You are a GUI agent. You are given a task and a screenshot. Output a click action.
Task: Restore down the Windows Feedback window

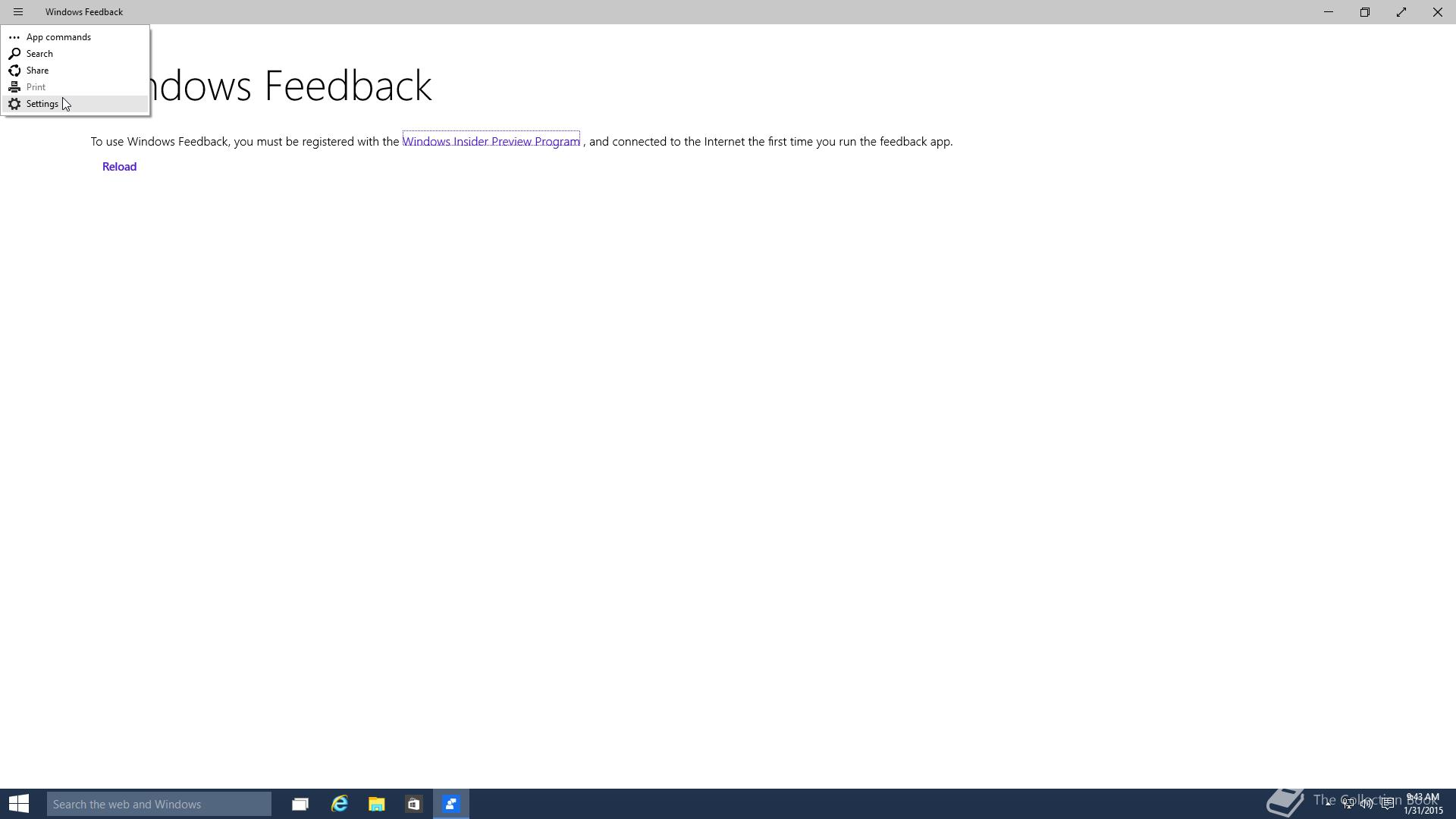pyautogui.click(x=1365, y=12)
